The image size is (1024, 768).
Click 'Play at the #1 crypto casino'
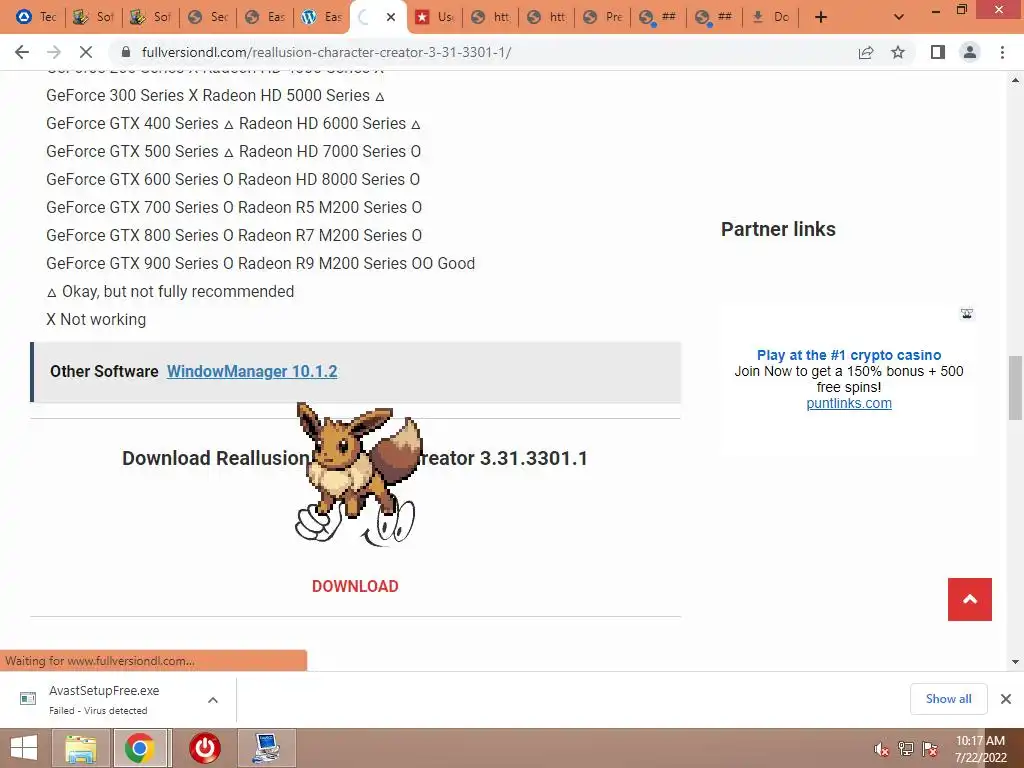(849, 355)
